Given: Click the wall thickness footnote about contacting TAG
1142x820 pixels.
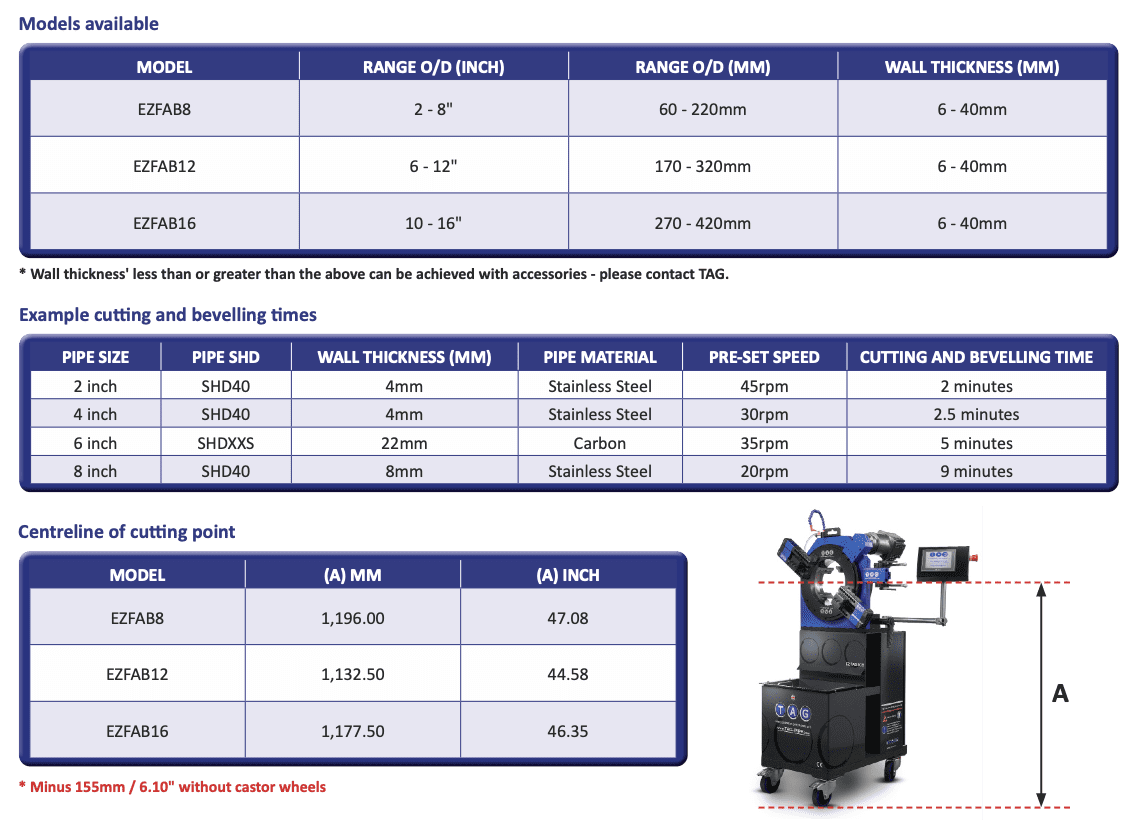Looking at the screenshot, I should pyautogui.click(x=374, y=275).
